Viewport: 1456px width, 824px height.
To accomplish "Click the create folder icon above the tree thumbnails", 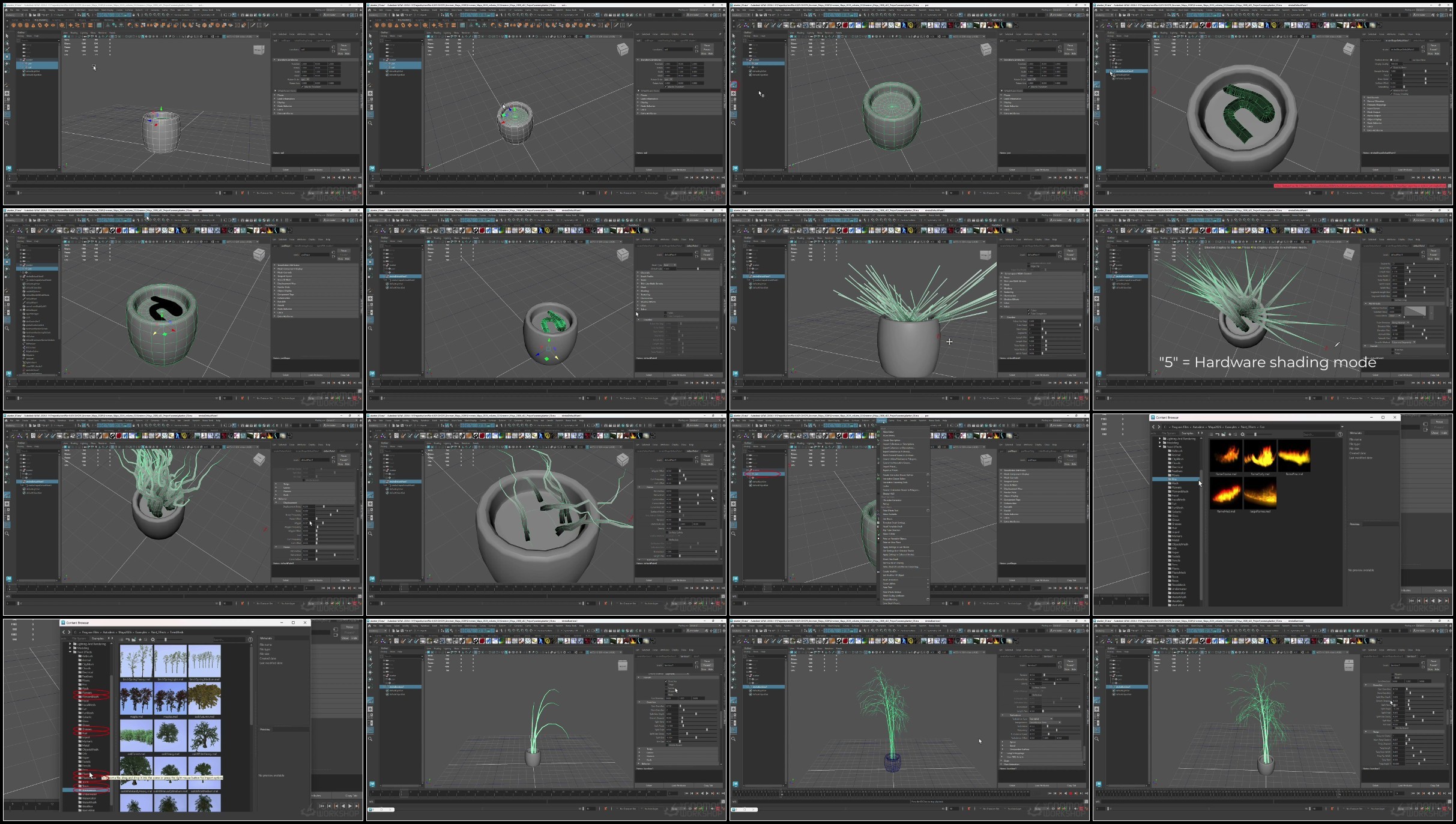I will click(x=133, y=640).
